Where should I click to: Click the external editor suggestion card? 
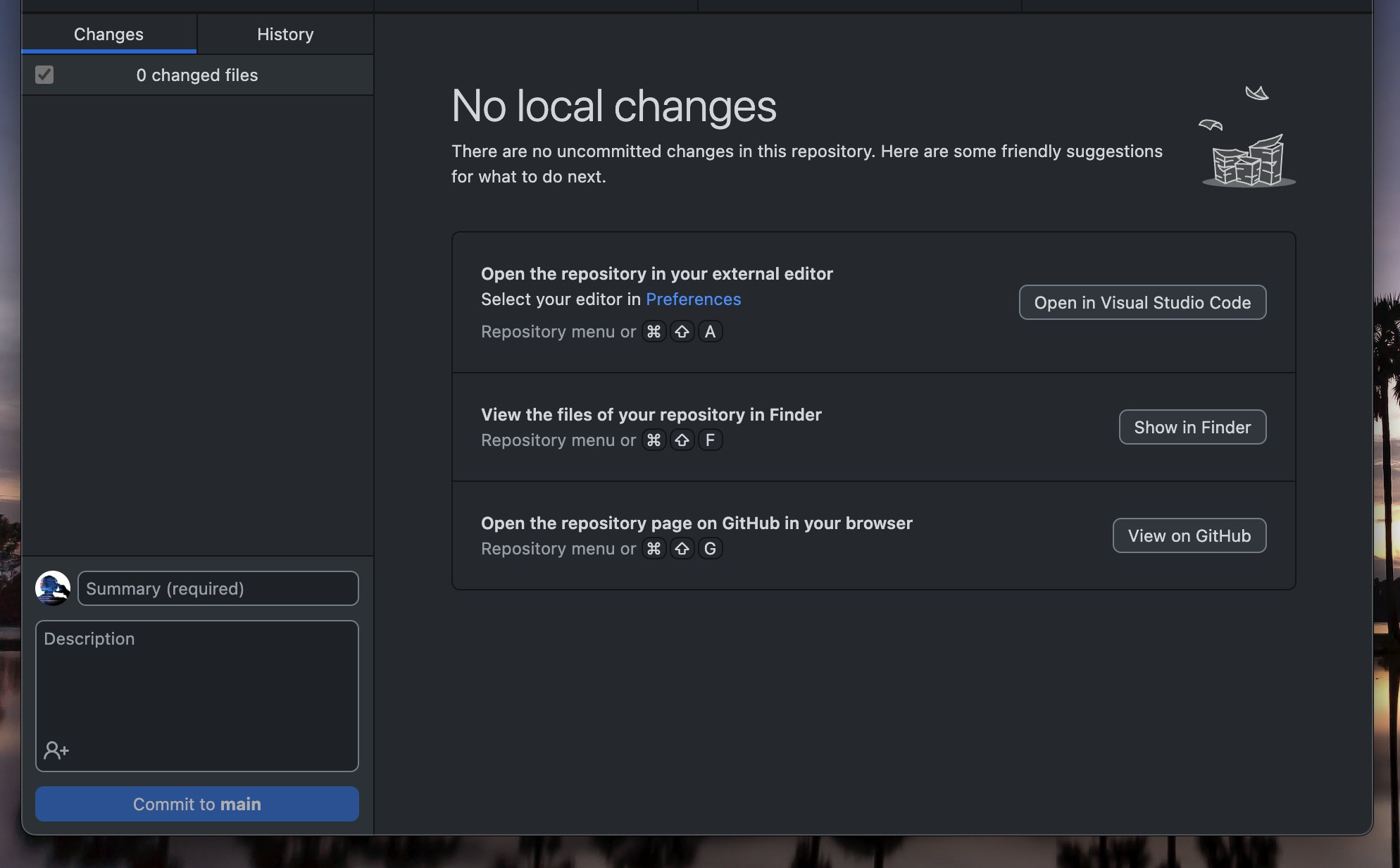(x=873, y=302)
